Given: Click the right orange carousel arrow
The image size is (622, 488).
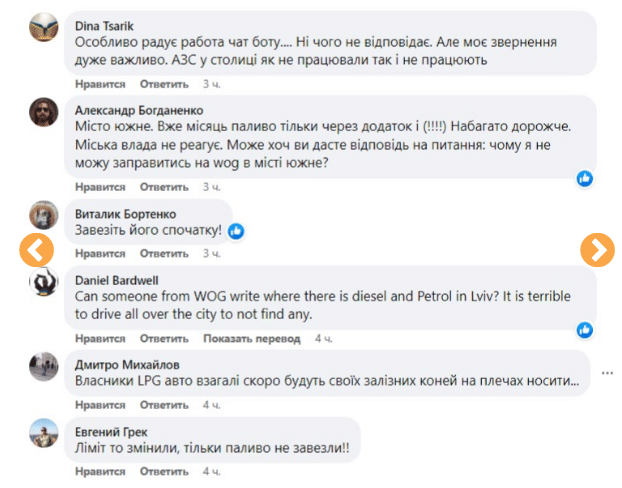Looking at the screenshot, I should click(x=598, y=249).
